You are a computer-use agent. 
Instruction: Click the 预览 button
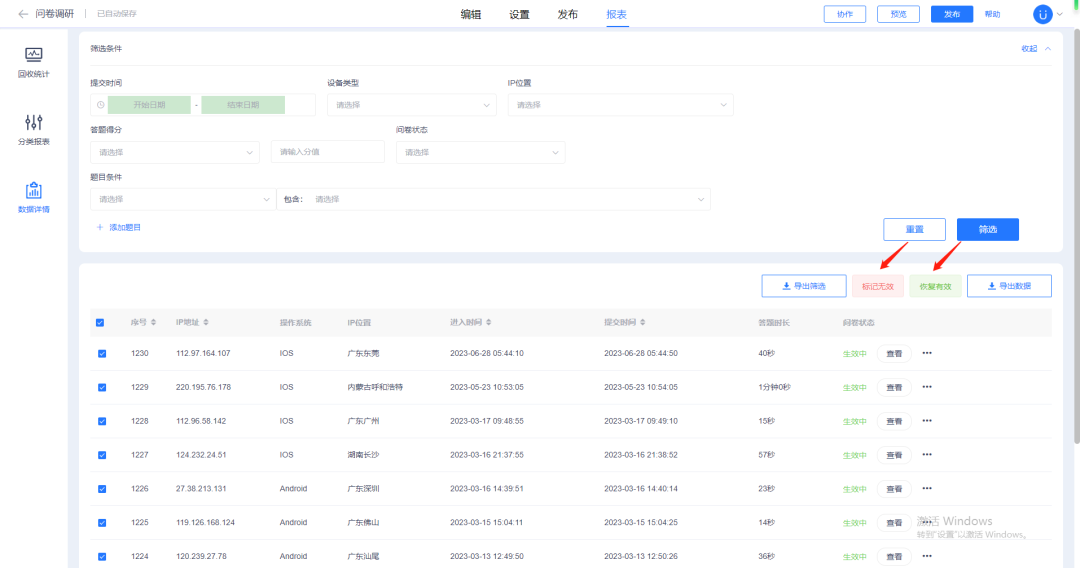click(898, 14)
